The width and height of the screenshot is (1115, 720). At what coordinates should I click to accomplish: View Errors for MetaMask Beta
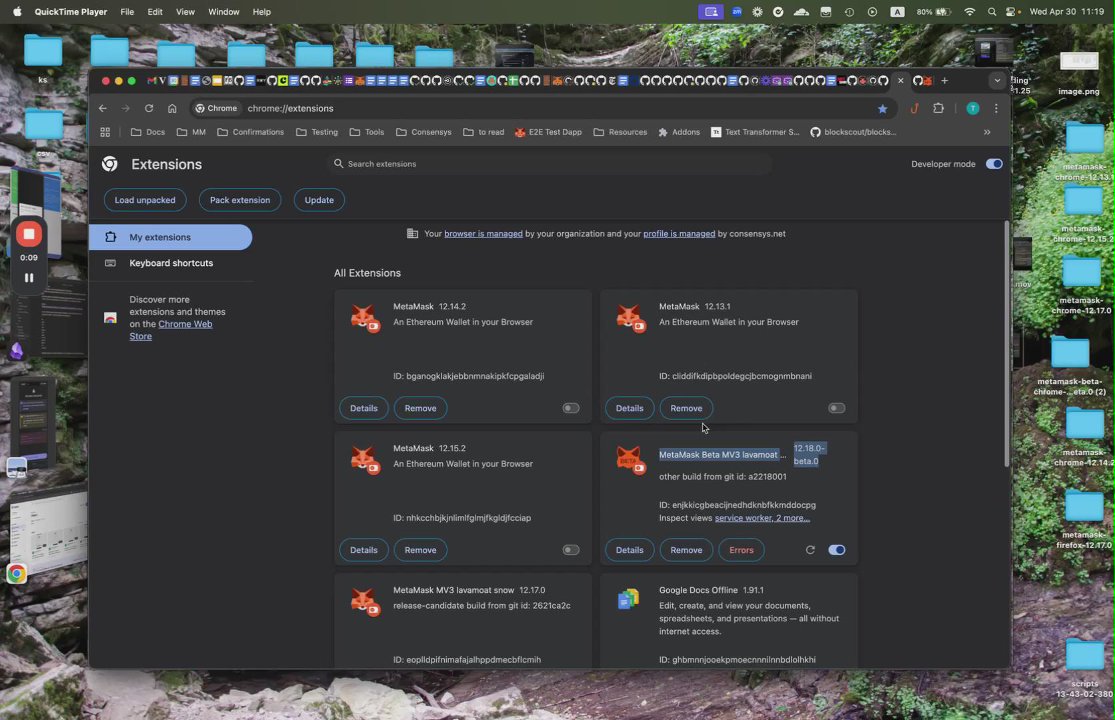[x=741, y=550]
